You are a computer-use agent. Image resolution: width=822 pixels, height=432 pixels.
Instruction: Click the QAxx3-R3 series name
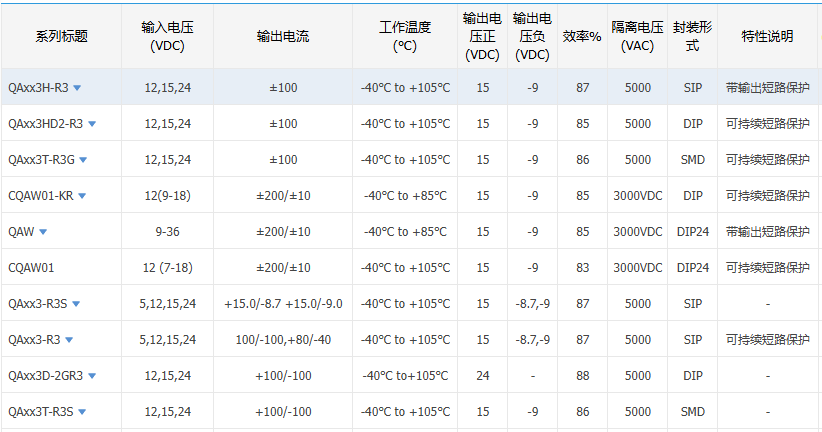[x=34, y=340]
